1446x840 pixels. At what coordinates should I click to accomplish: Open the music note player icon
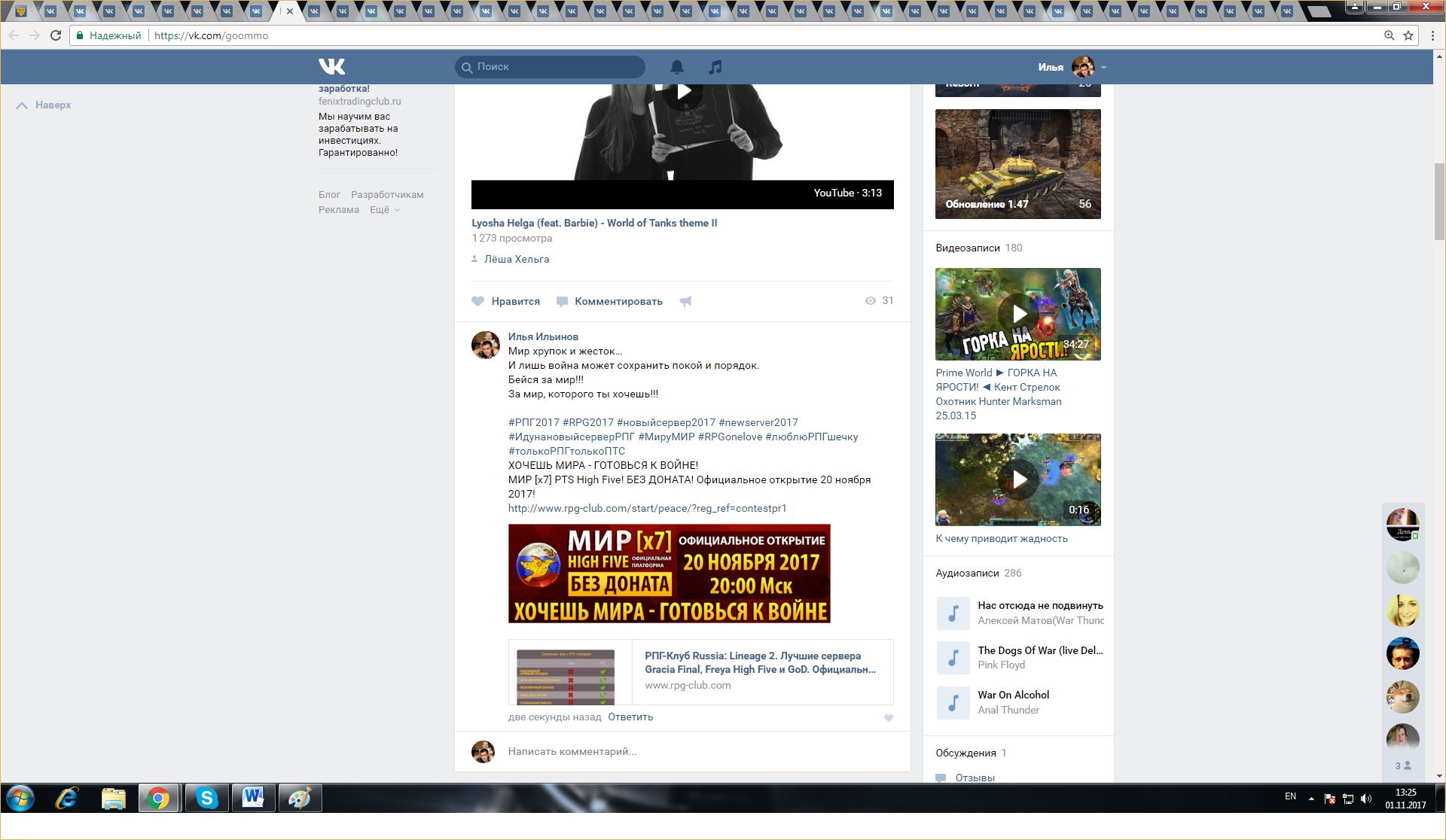pos(715,67)
